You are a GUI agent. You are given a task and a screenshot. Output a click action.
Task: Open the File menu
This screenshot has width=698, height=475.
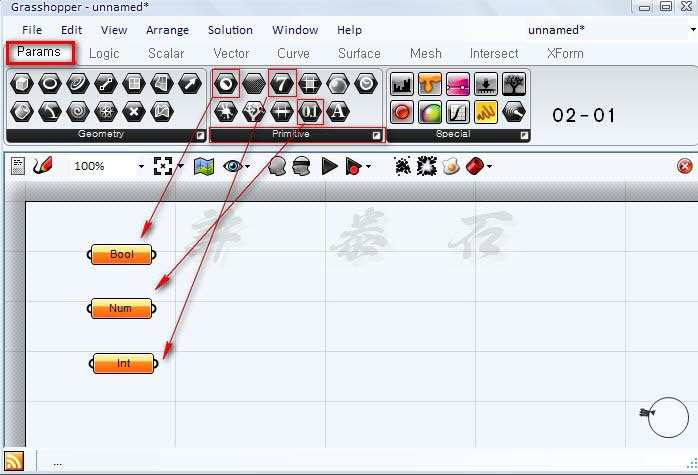pos(32,30)
